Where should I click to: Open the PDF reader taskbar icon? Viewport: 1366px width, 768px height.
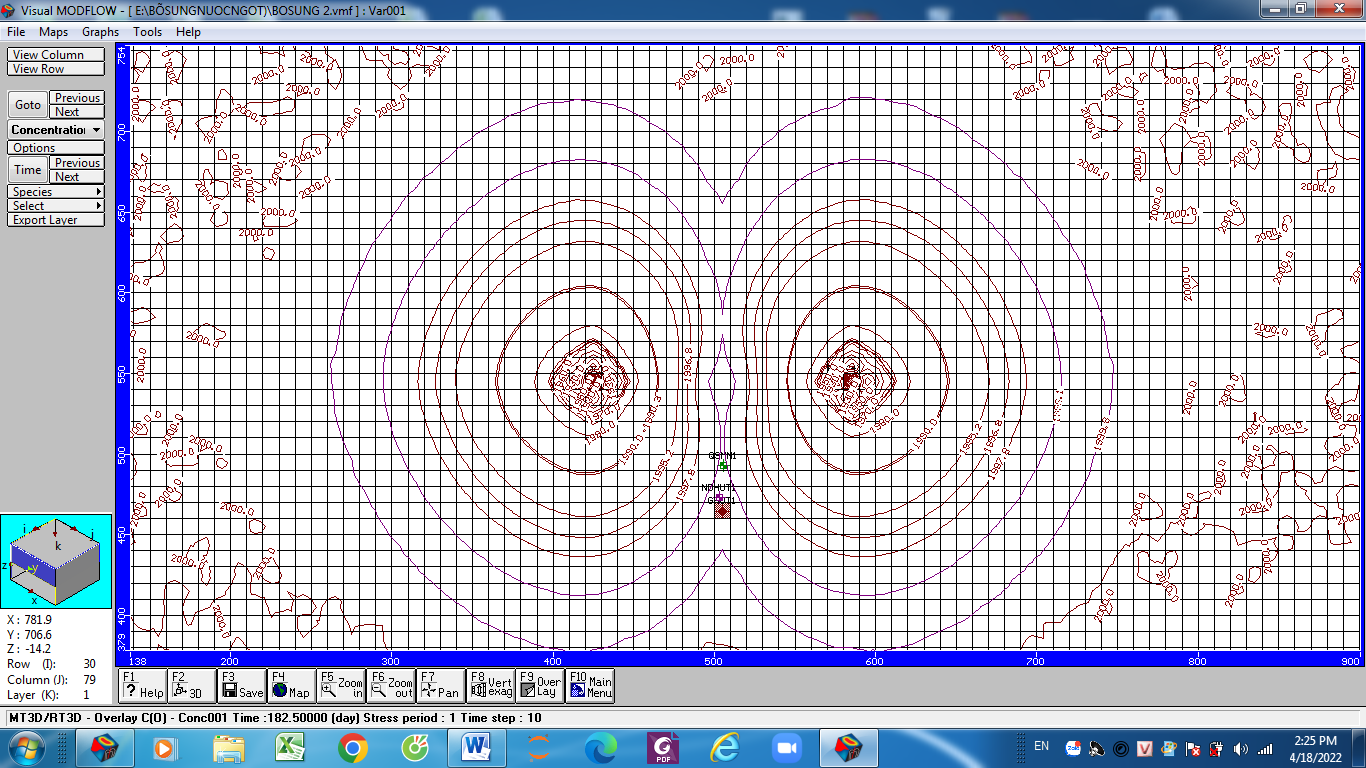[x=662, y=747]
